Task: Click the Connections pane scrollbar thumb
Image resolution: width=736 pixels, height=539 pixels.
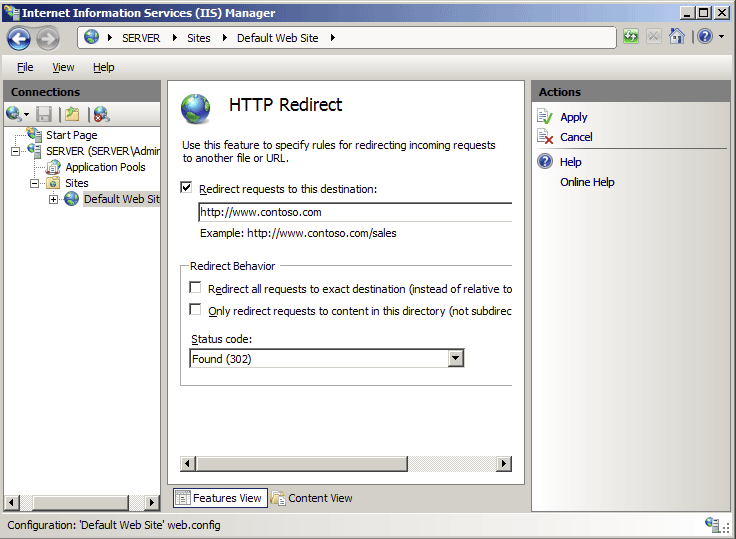Action: (x=80, y=502)
